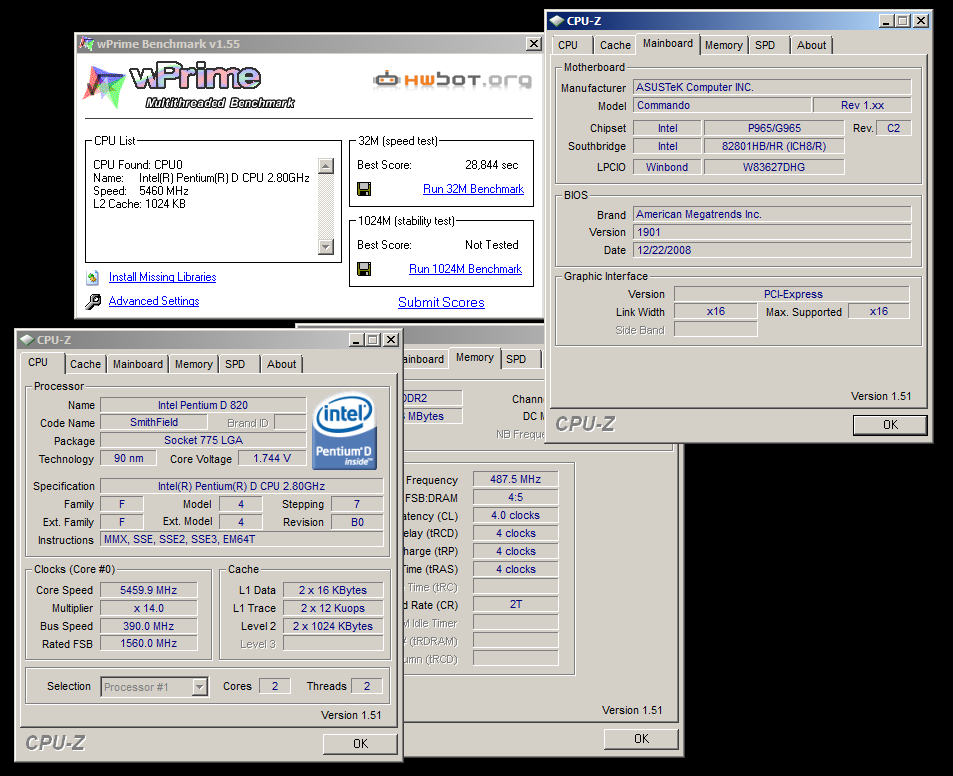Click the FSB:DRAM 4:5 value
This screenshot has height=776, width=953.
coord(515,497)
